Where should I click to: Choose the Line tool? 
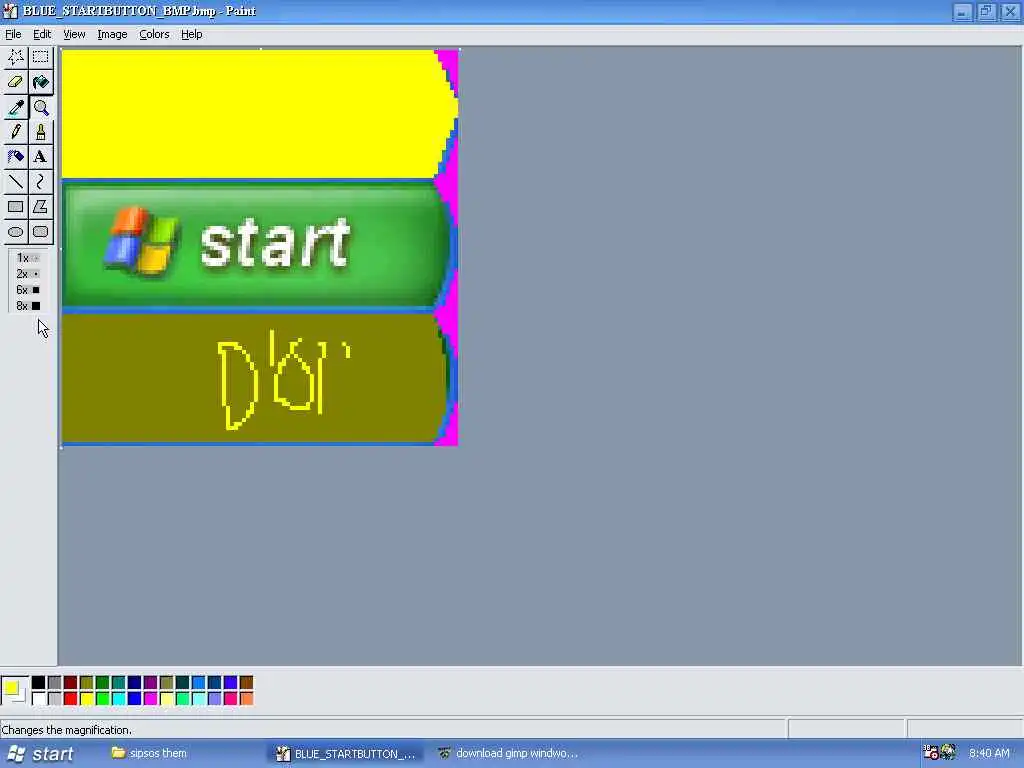[16, 182]
